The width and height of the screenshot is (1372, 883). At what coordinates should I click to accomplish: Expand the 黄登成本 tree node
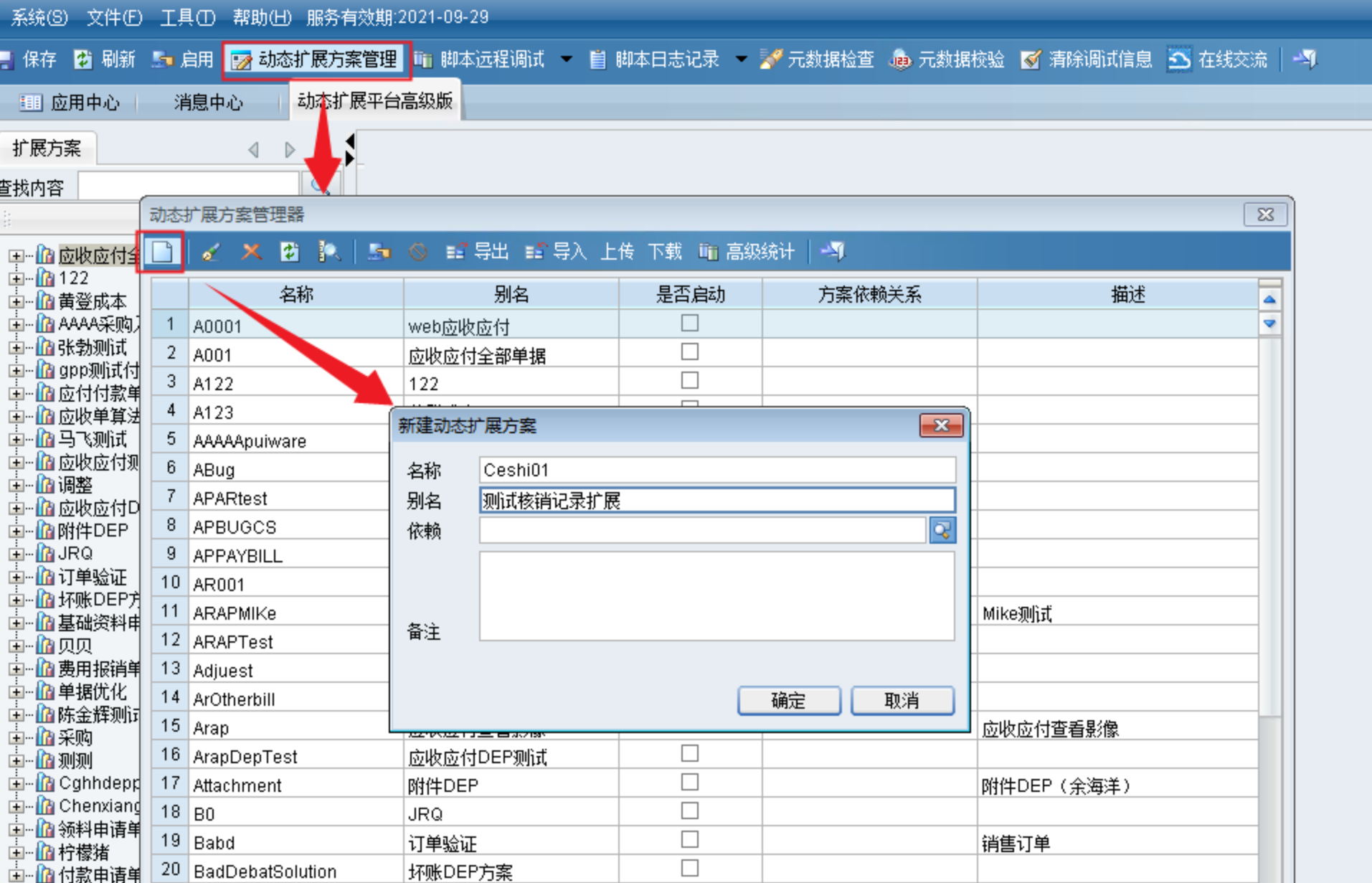coord(15,302)
